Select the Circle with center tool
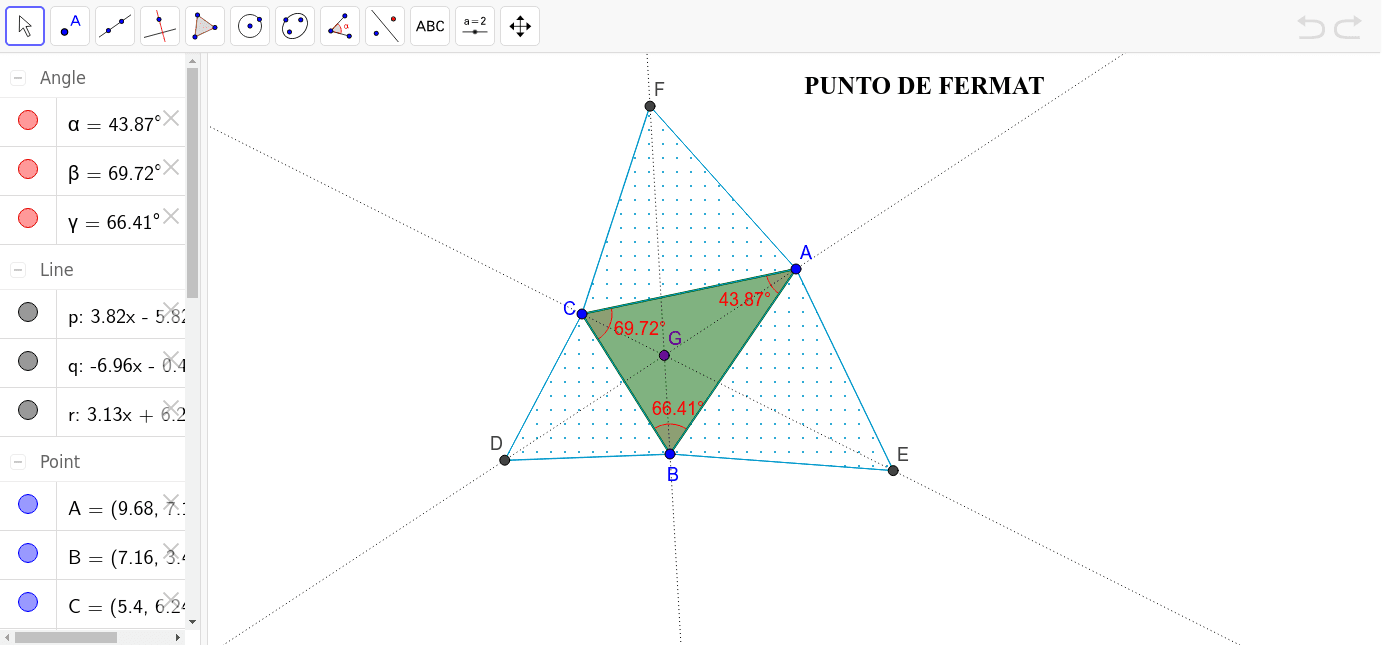This screenshot has height=647, width=1382. [x=250, y=26]
